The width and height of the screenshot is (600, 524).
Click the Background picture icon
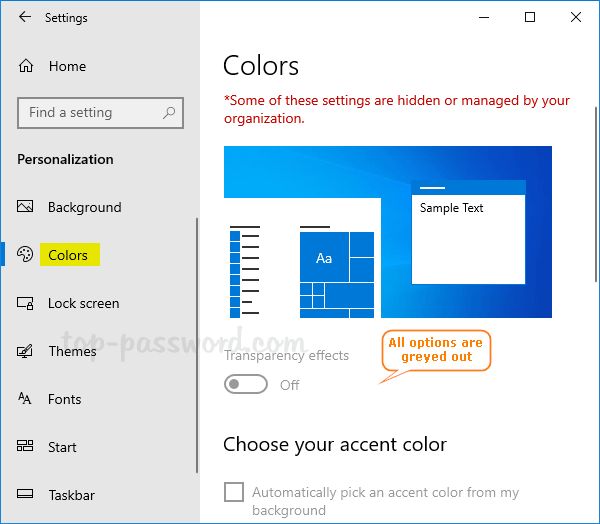point(26,207)
